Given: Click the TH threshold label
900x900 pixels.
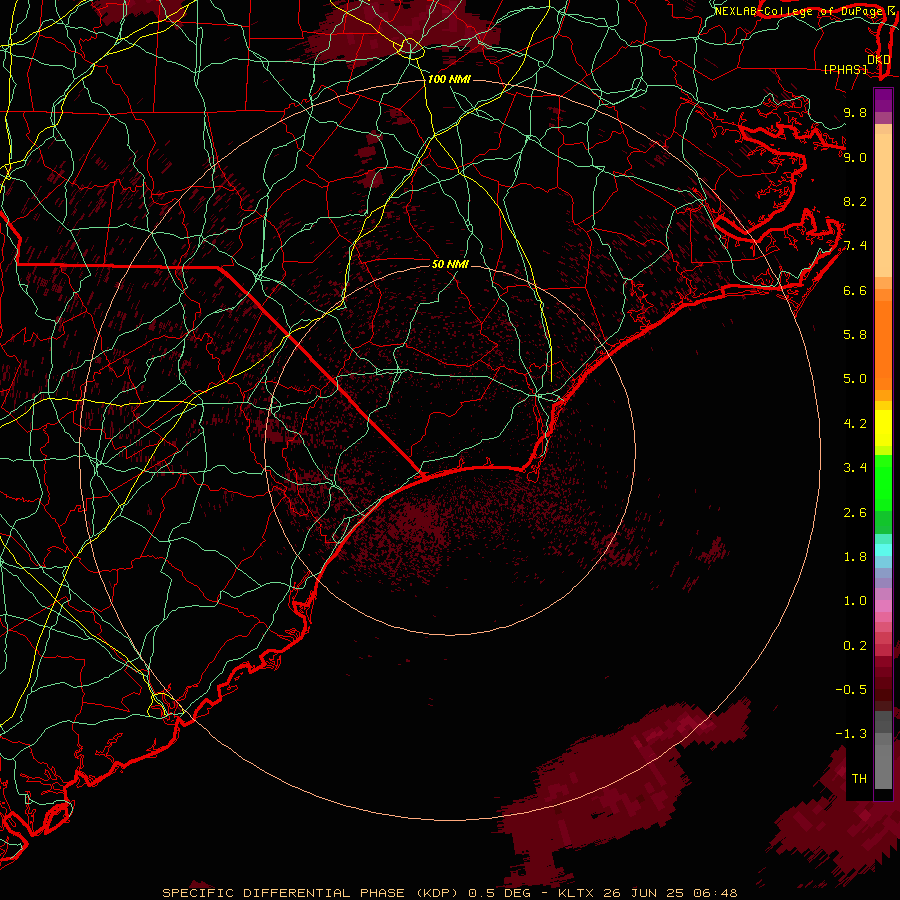Looking at the screenshot, I should click(859, 779).
